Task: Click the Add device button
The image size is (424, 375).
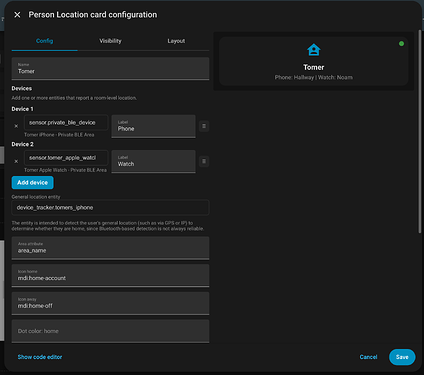Action: coord(32,182)
